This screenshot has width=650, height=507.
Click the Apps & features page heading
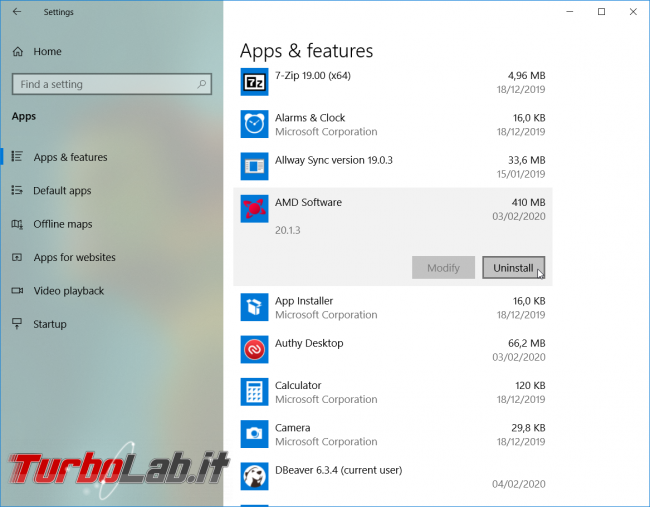point(306,51)
